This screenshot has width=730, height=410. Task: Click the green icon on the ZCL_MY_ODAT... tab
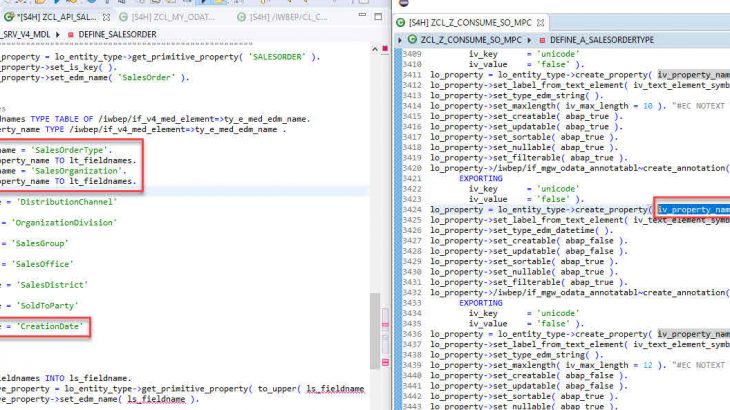pyautogui.click(x=123, y=17)
